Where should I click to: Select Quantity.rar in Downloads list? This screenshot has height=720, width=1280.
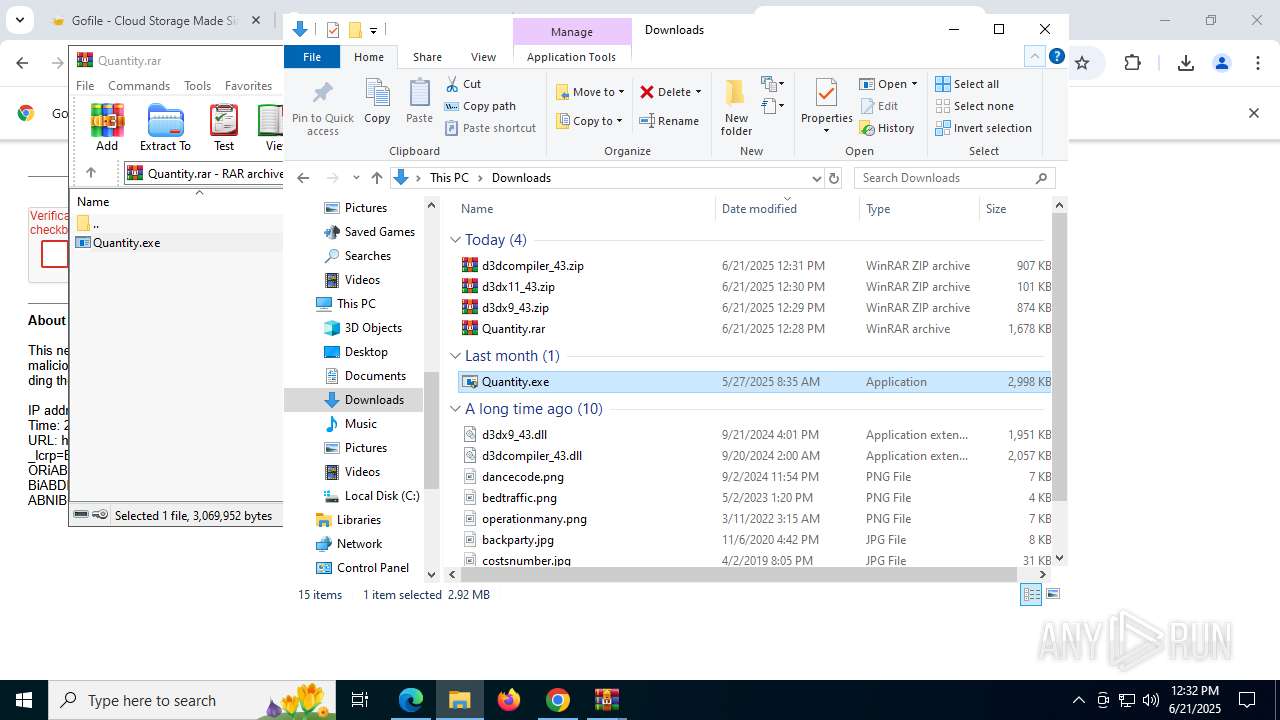(513, 329)
